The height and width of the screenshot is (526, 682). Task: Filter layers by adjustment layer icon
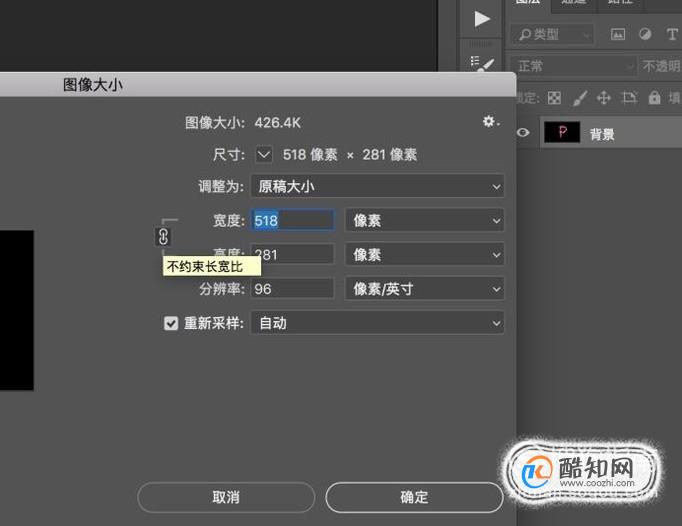click(x=645, y=34)
